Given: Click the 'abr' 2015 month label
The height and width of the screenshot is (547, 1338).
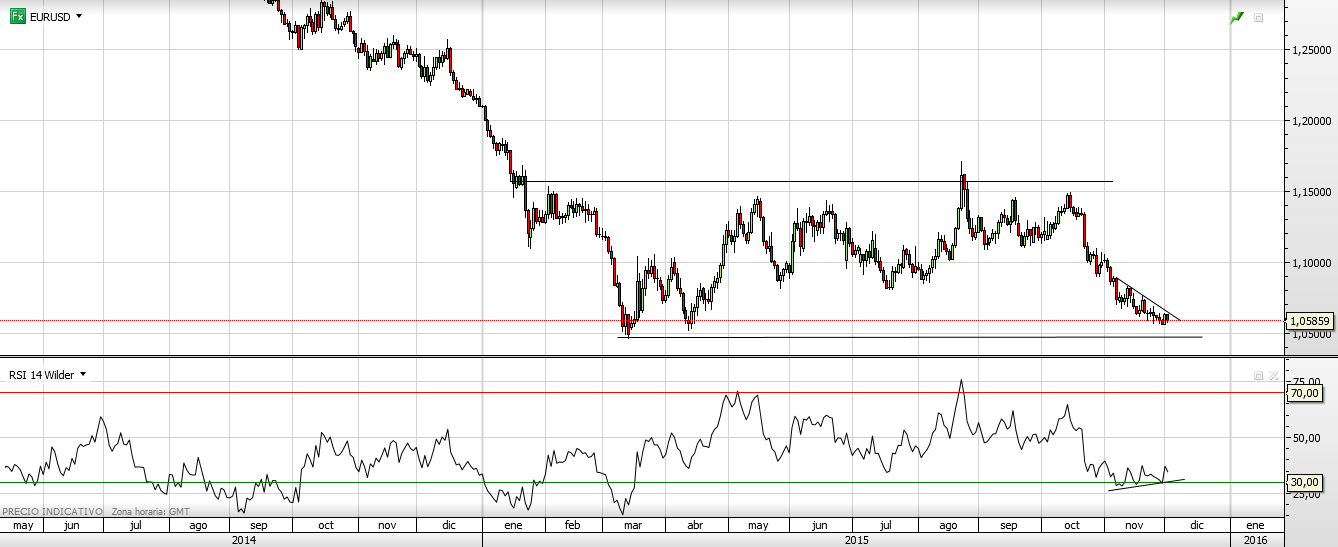Looking at the screenshot, I should pos(694,525).
